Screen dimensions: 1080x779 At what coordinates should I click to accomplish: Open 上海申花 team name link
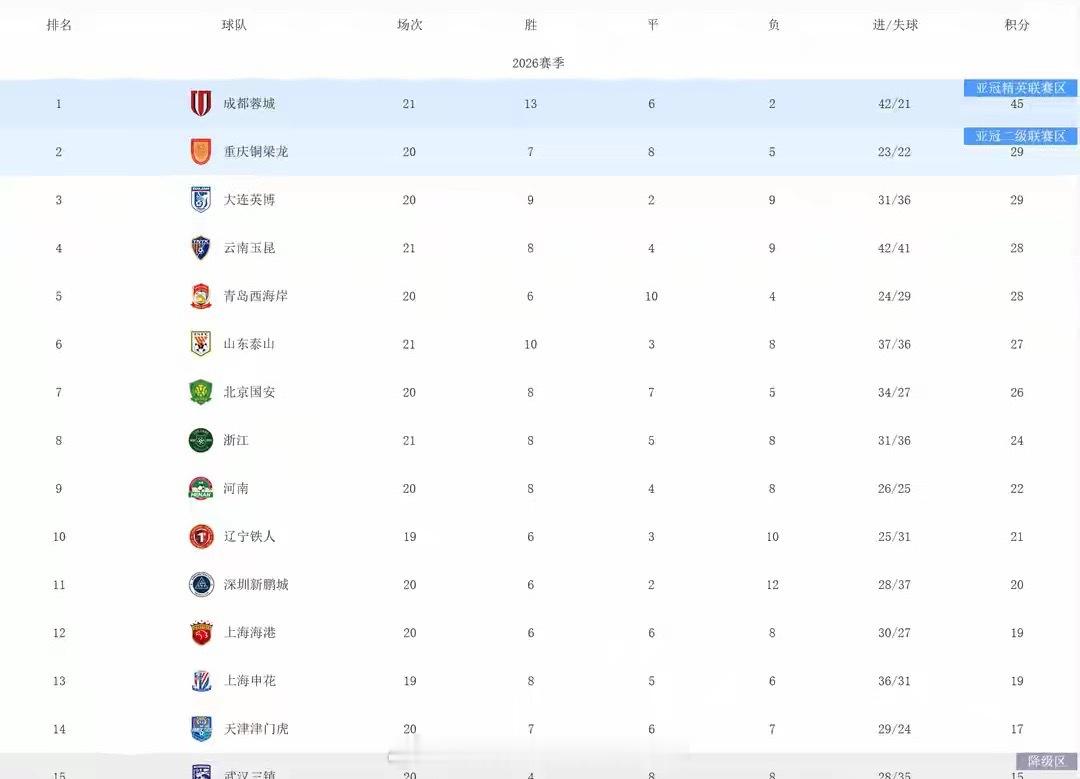point(249,681)
